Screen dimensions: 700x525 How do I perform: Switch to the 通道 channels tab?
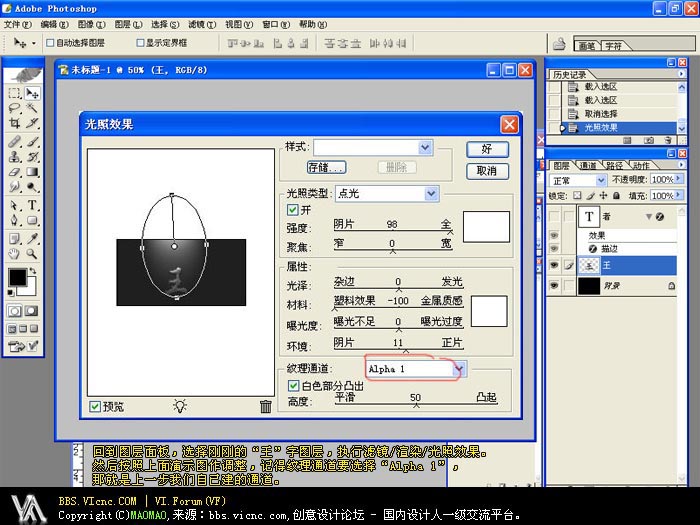pos(589,165)
